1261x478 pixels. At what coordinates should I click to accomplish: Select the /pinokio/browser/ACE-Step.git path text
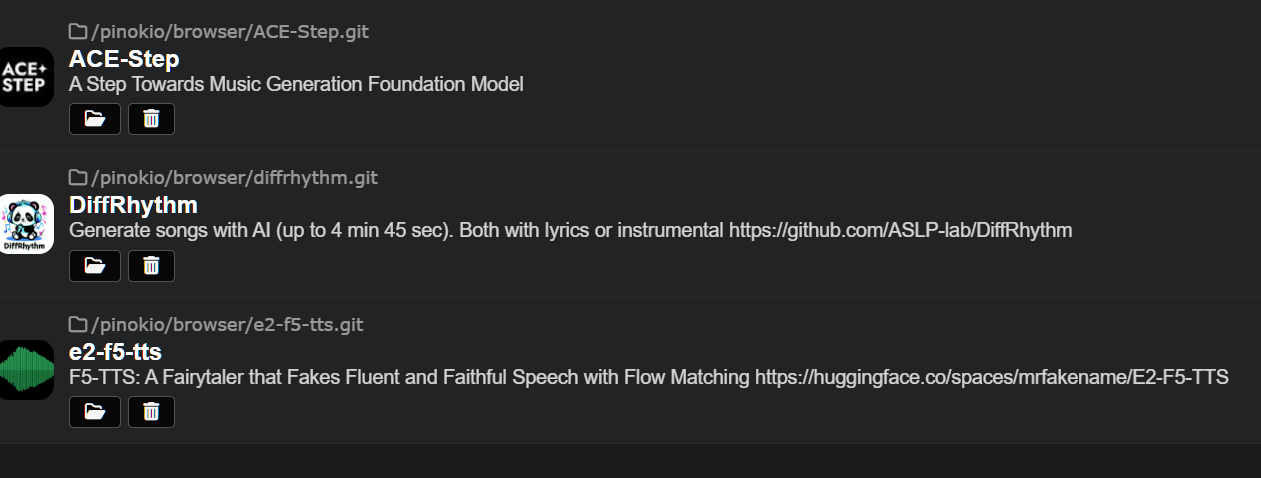(230, 32)
